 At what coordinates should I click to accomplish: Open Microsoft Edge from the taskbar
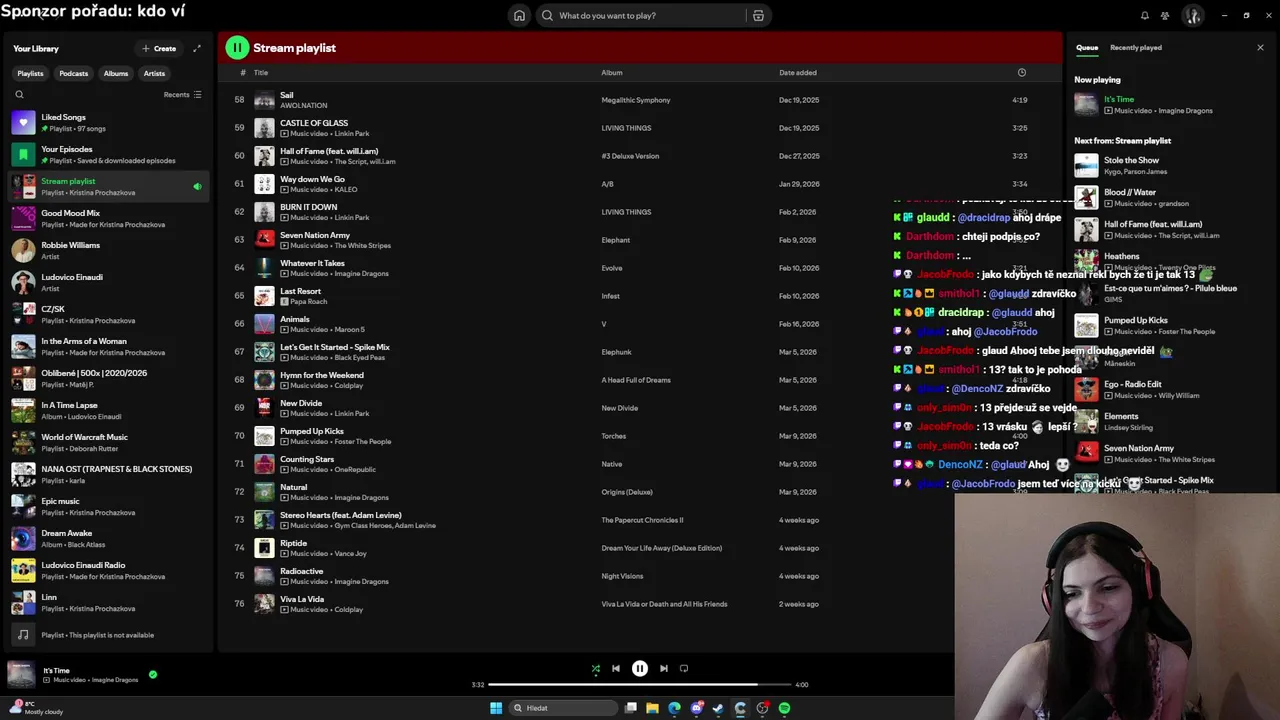(674, 708)
